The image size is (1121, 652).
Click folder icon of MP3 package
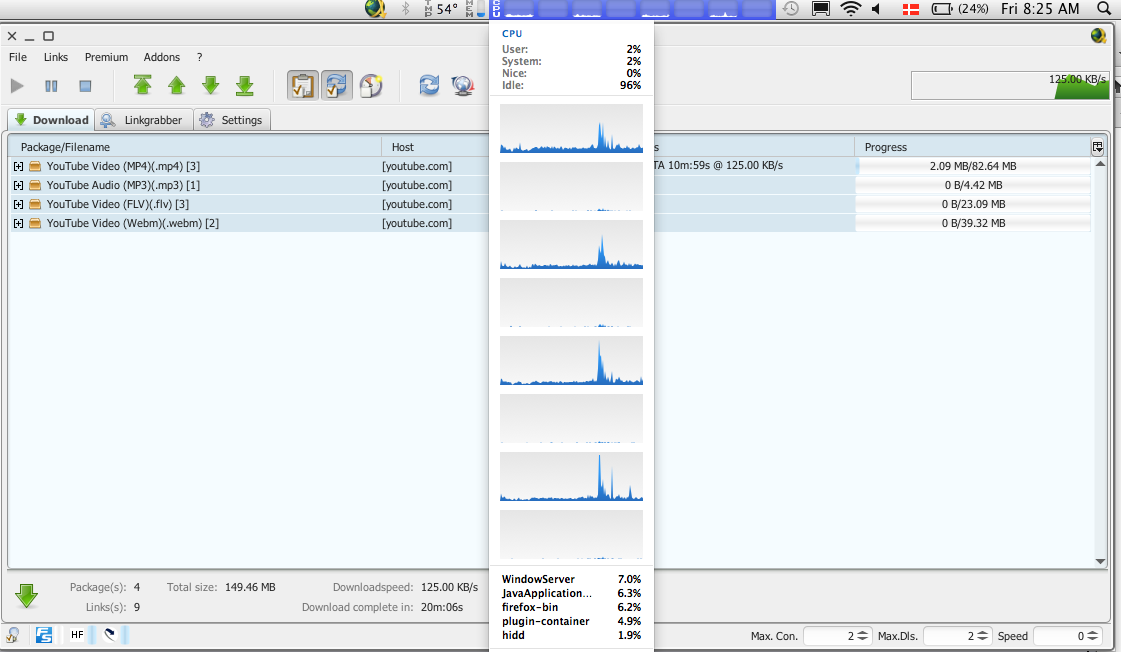coord(34,185)
